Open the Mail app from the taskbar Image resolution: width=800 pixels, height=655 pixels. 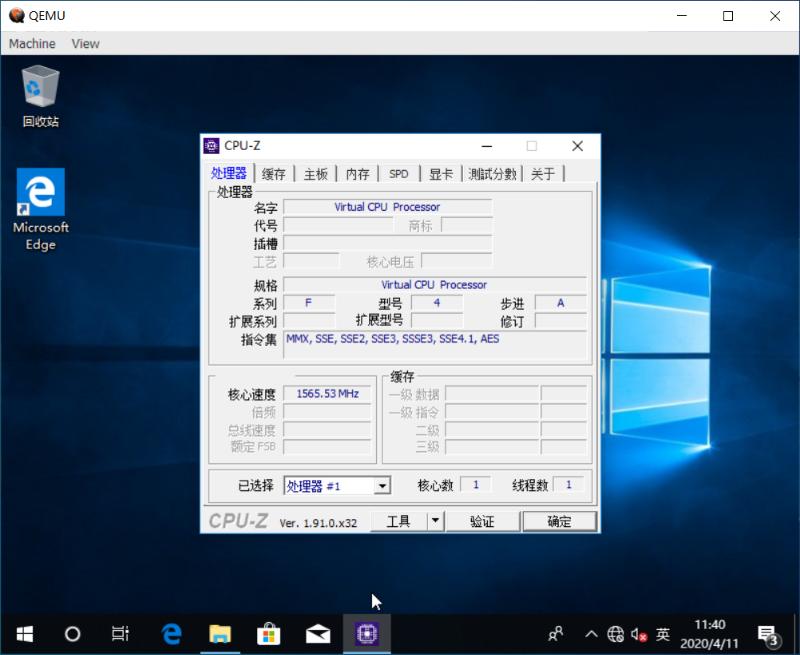point(317,633)
